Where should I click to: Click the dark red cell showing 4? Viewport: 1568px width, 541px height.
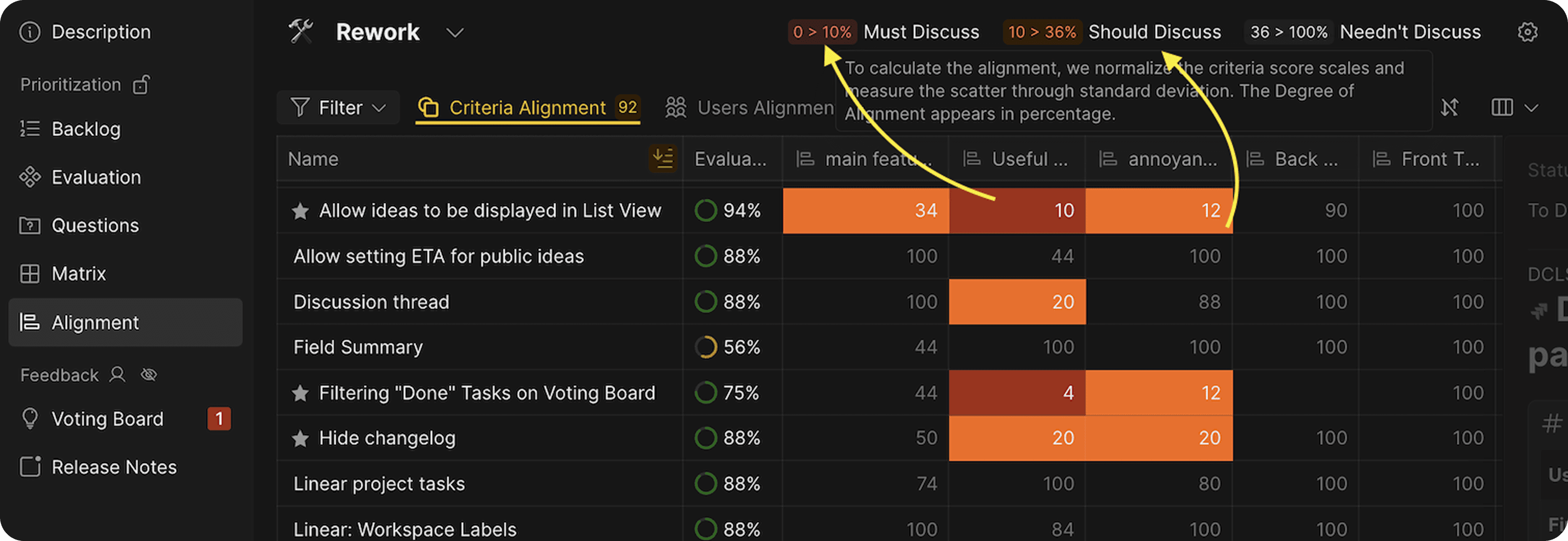click(x=1017, y=393)
